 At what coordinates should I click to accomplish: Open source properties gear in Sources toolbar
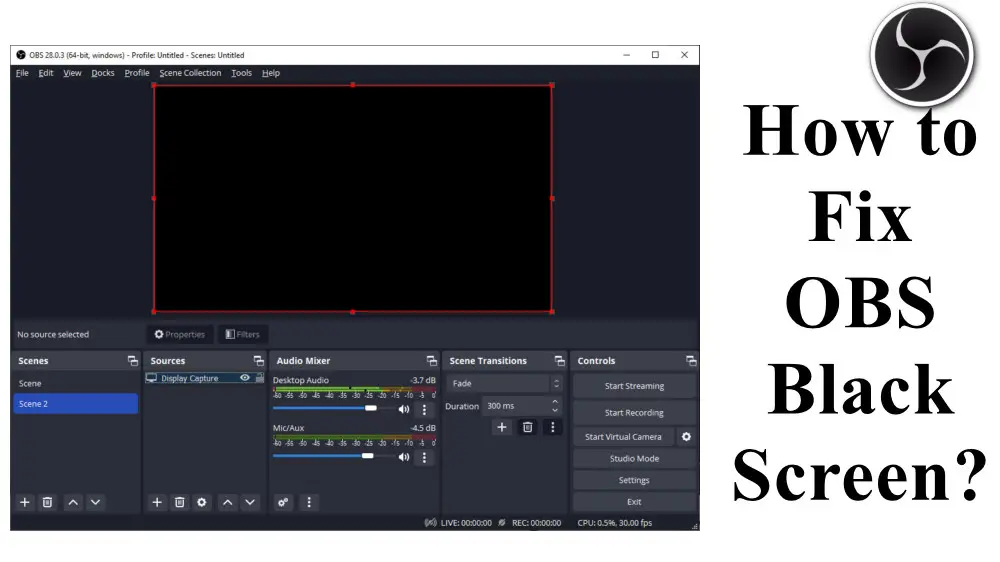click(x=202, y=503)
